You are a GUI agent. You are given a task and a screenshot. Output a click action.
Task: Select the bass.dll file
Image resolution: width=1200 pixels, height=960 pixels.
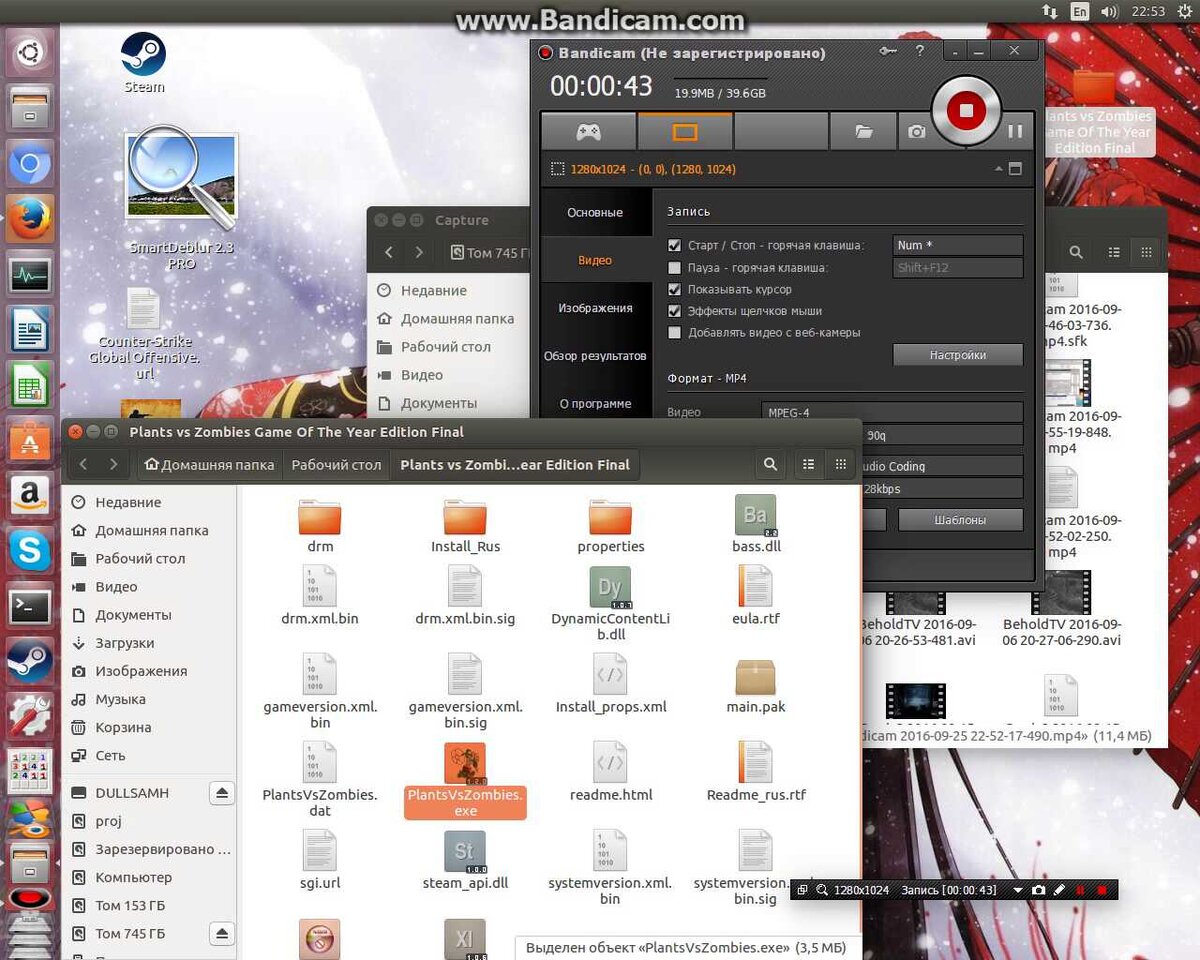[756, 525]
